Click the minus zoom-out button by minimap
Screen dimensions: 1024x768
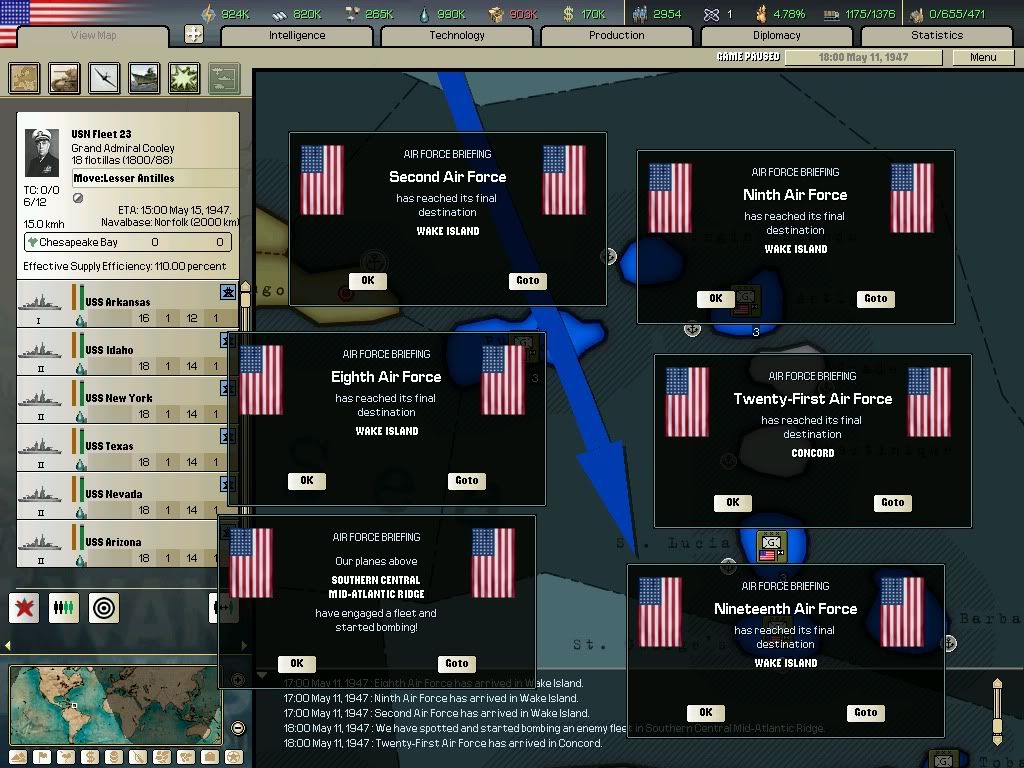[238, 728]
